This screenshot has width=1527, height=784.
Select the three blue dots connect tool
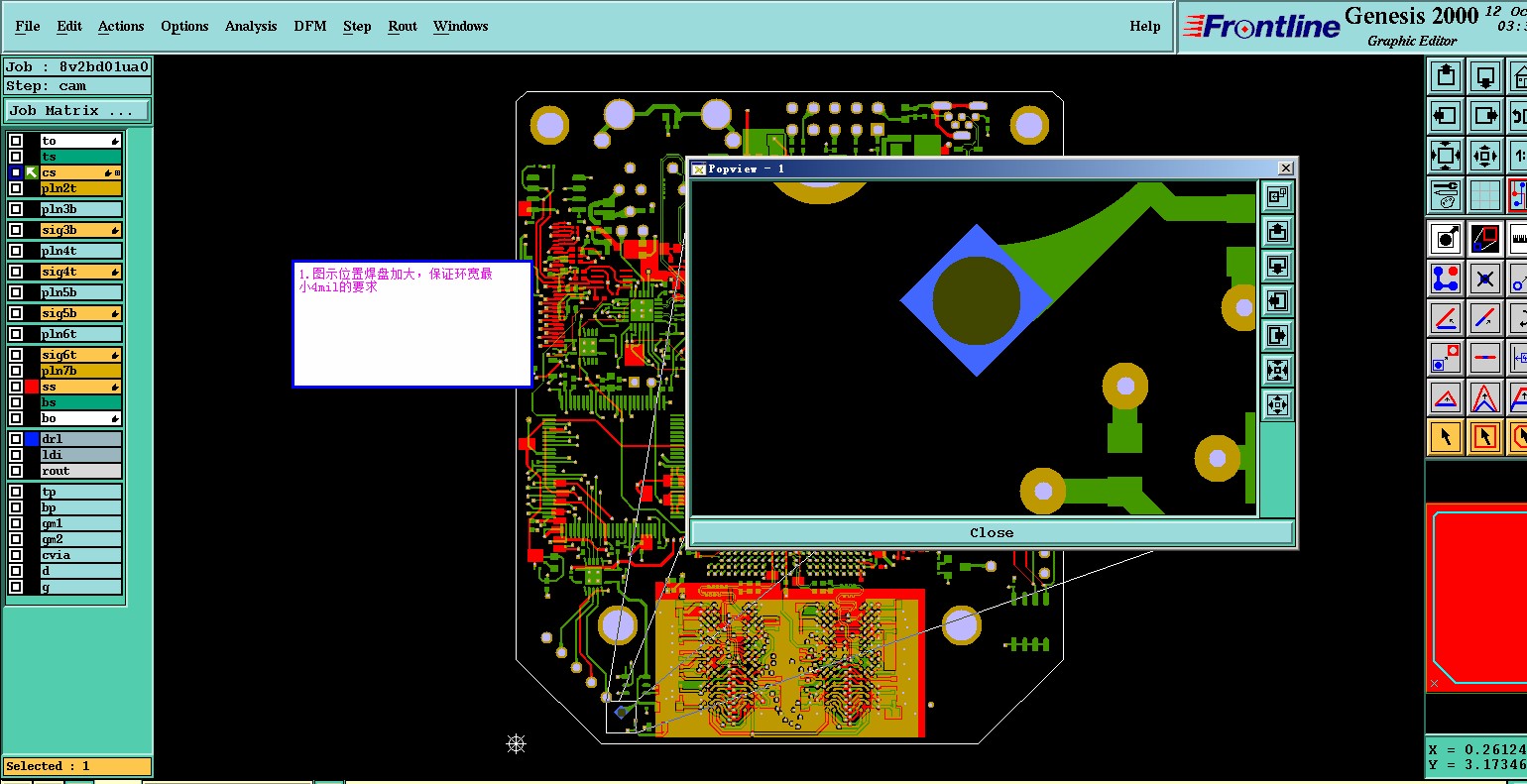tap(1446, 279)
